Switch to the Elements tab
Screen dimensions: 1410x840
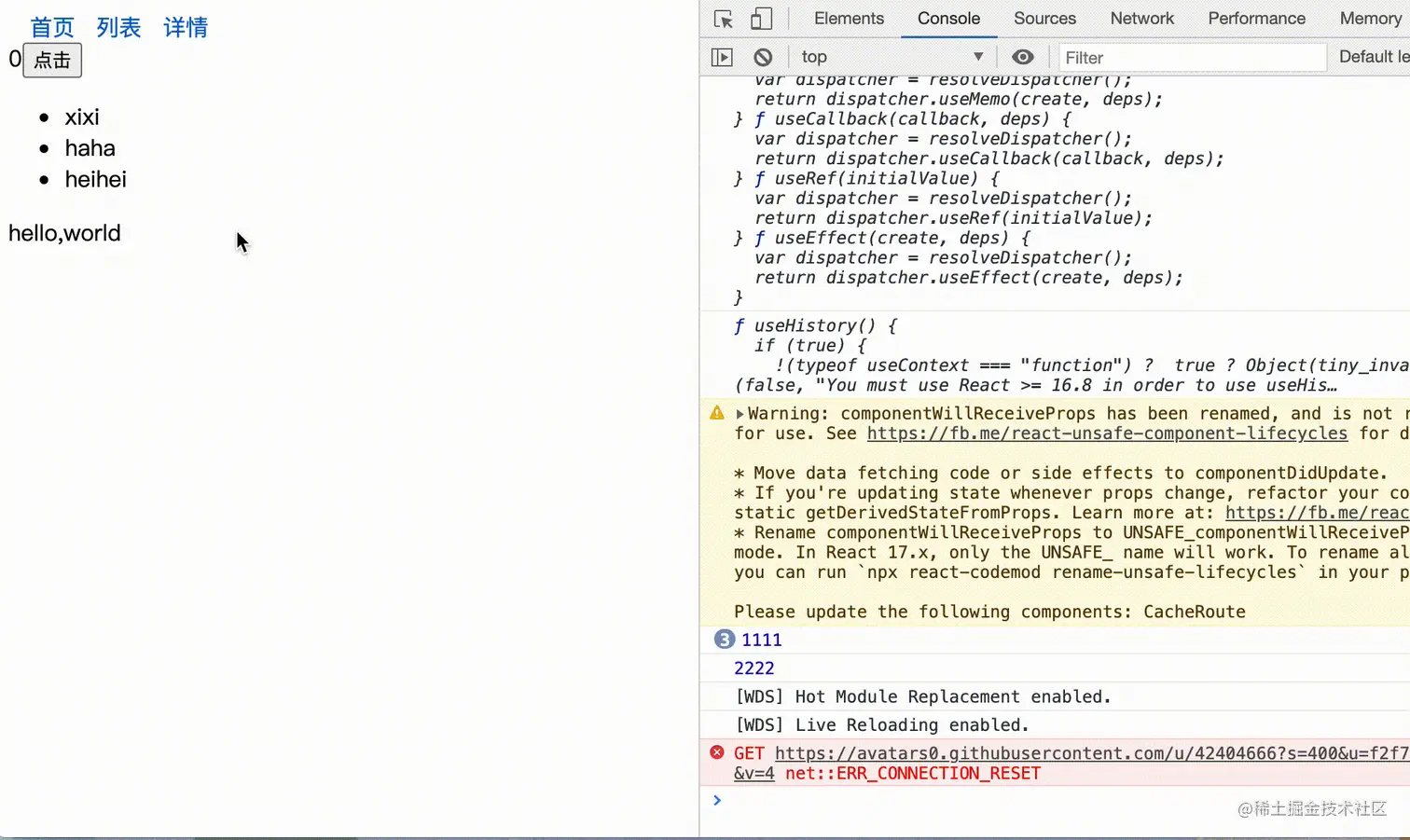click(849, 19)
